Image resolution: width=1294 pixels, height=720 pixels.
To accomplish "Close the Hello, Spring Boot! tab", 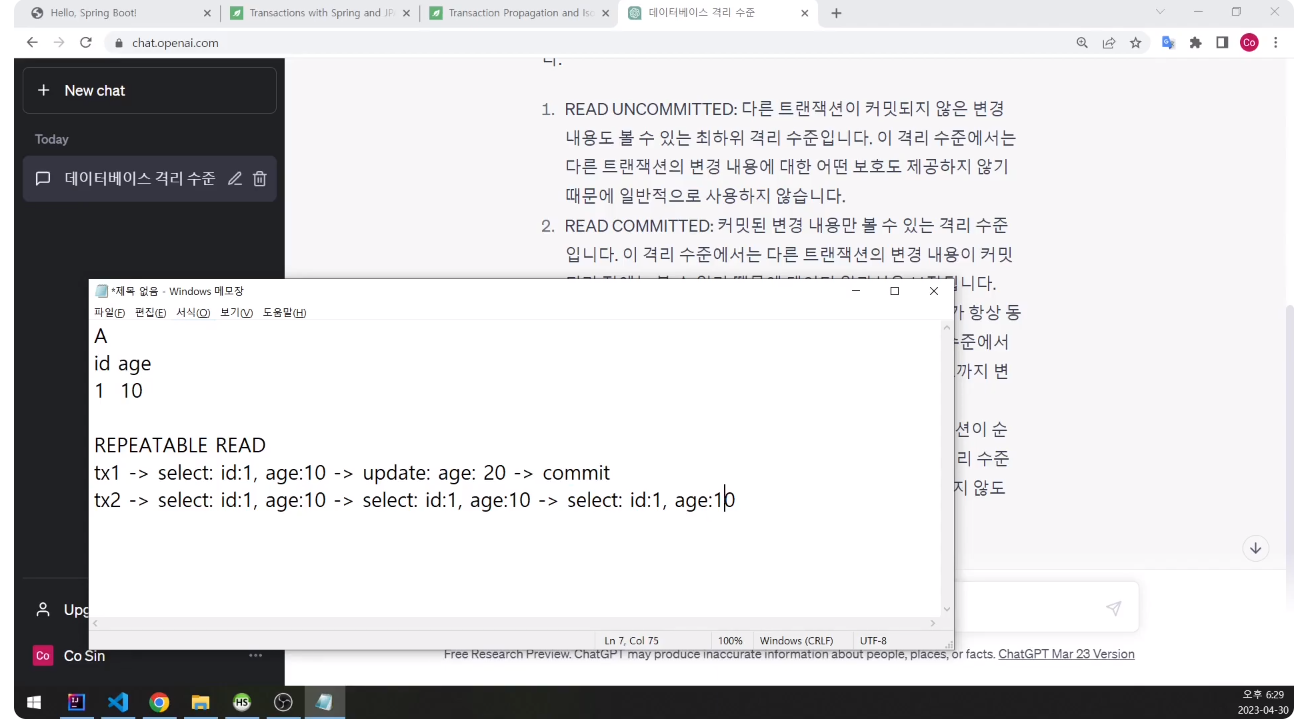I will 207,13.
